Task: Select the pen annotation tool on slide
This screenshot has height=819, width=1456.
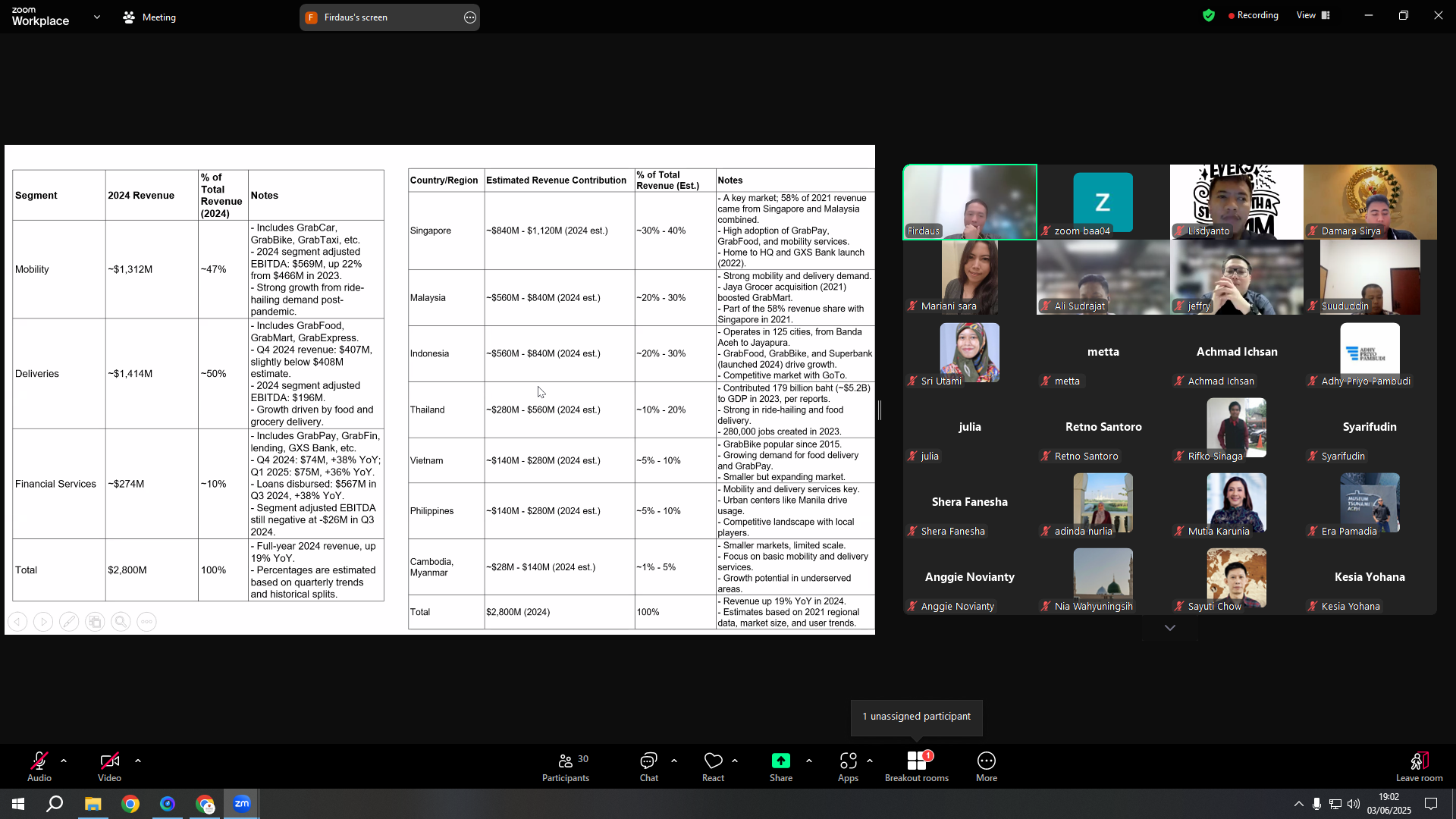Action: pos(69,622)
